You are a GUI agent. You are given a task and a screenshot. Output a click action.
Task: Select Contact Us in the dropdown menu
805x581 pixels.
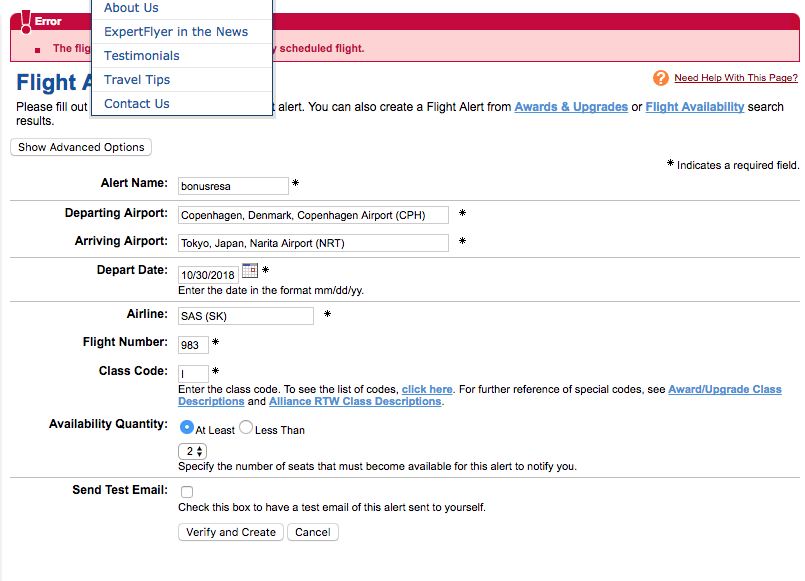click(137, 104)
